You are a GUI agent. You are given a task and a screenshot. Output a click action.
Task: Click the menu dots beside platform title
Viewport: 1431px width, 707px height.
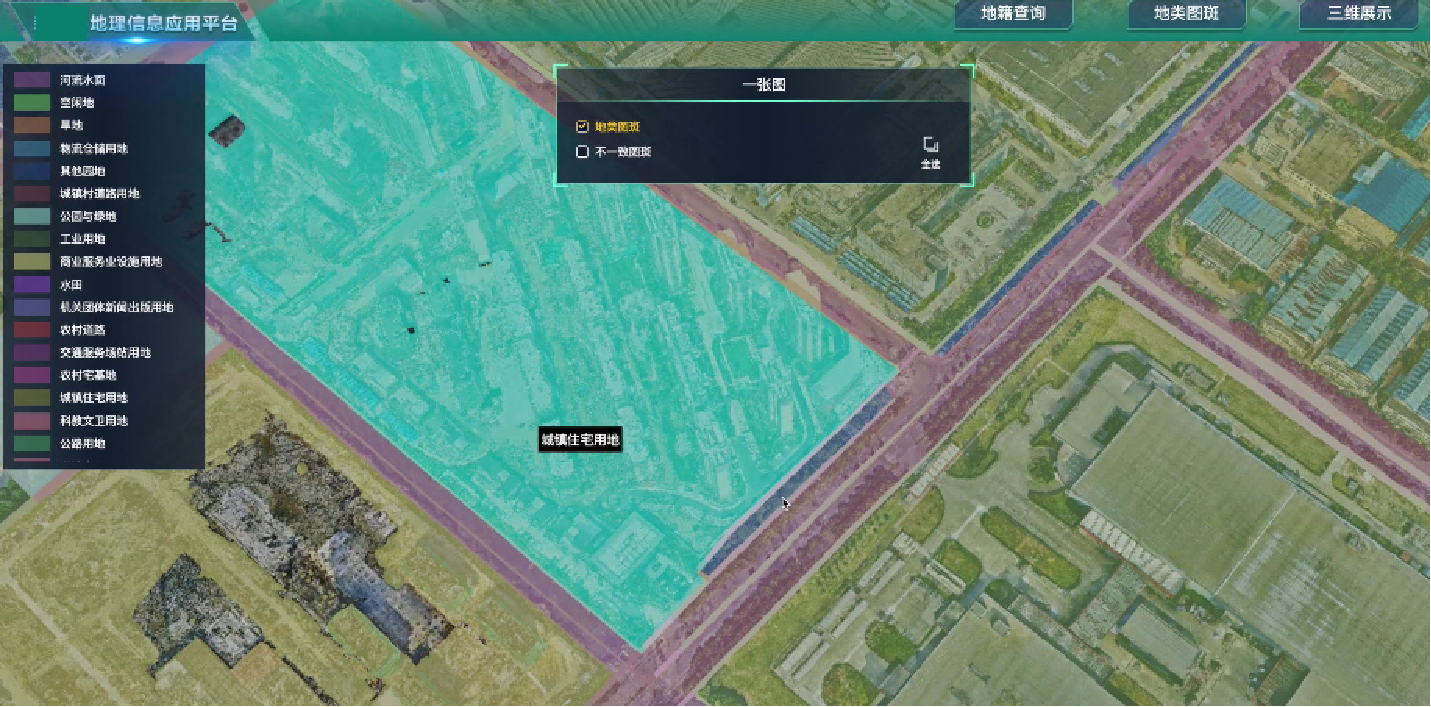click(35, 22)
